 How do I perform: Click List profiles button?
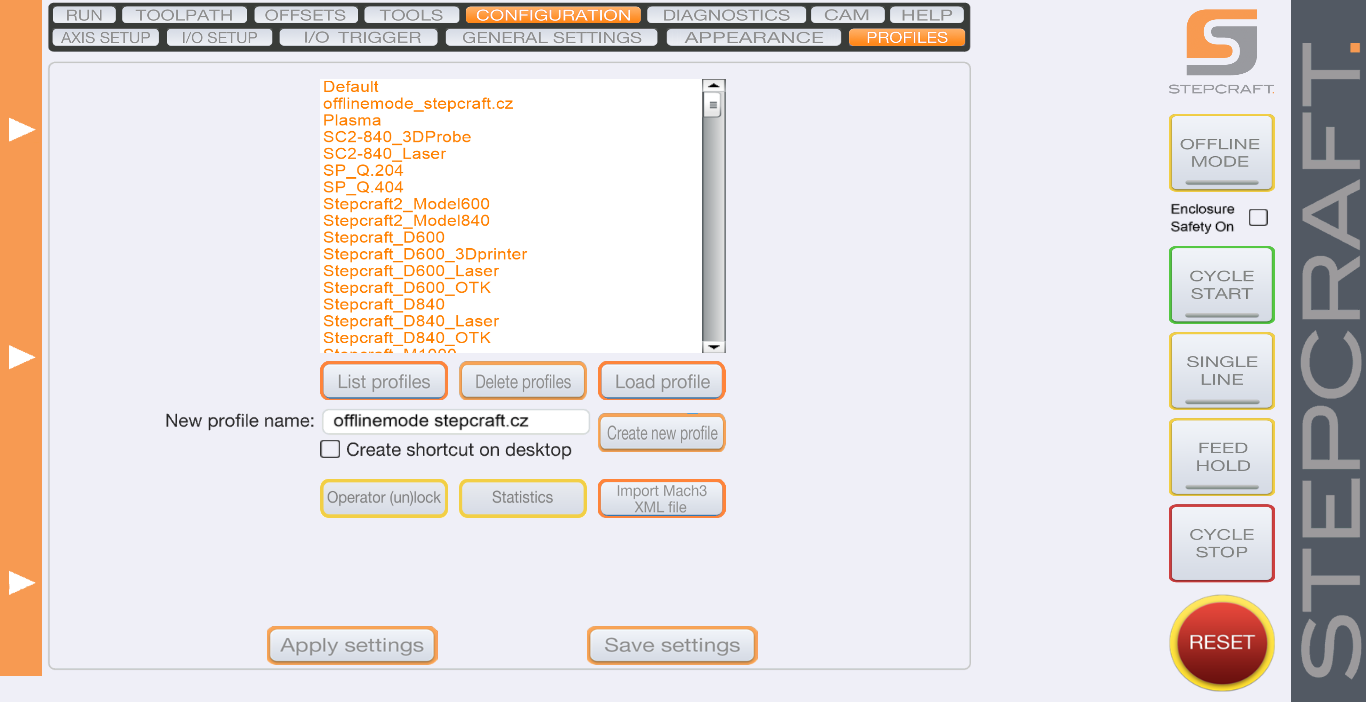tap(383, 381)
